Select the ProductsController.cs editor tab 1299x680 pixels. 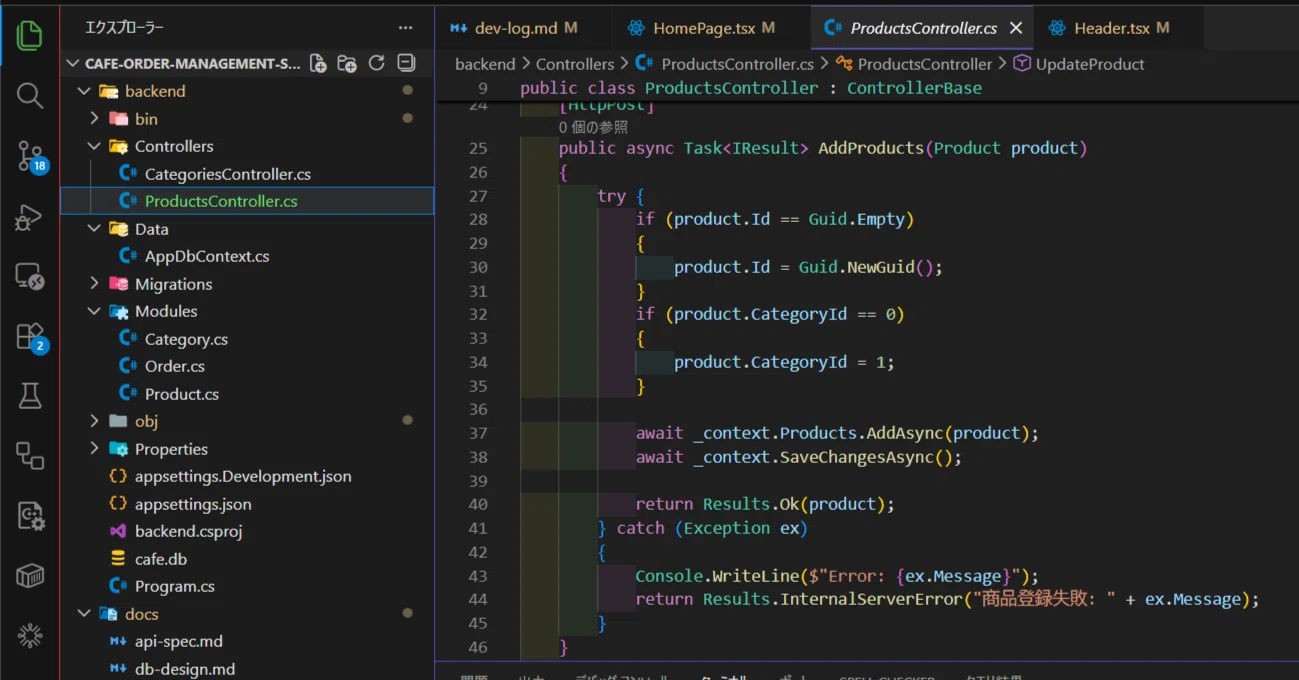click(x=923, y=28)
